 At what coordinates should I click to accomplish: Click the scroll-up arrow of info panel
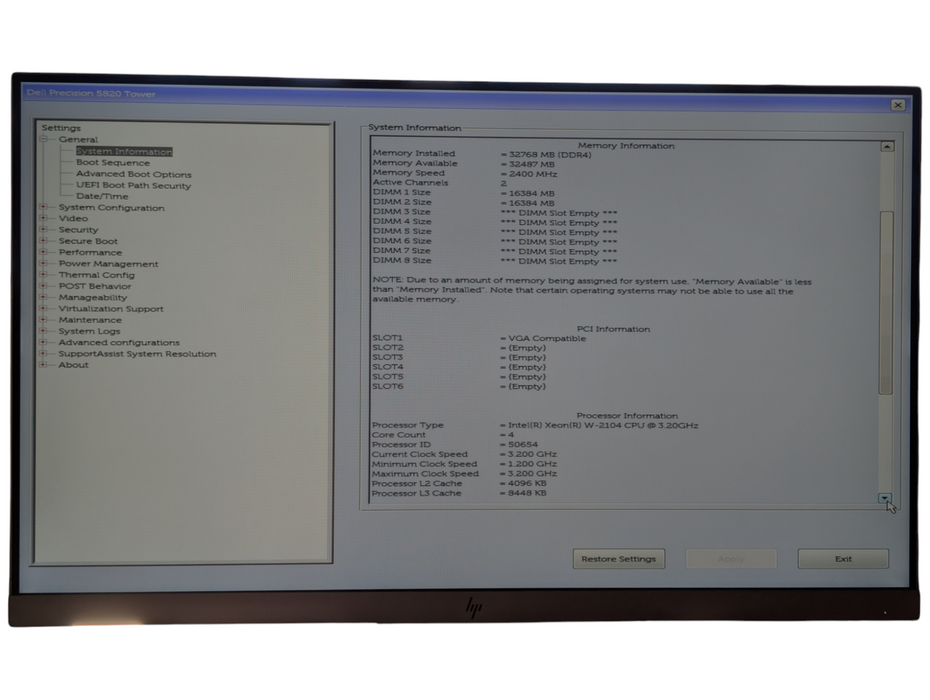[887, 147]
